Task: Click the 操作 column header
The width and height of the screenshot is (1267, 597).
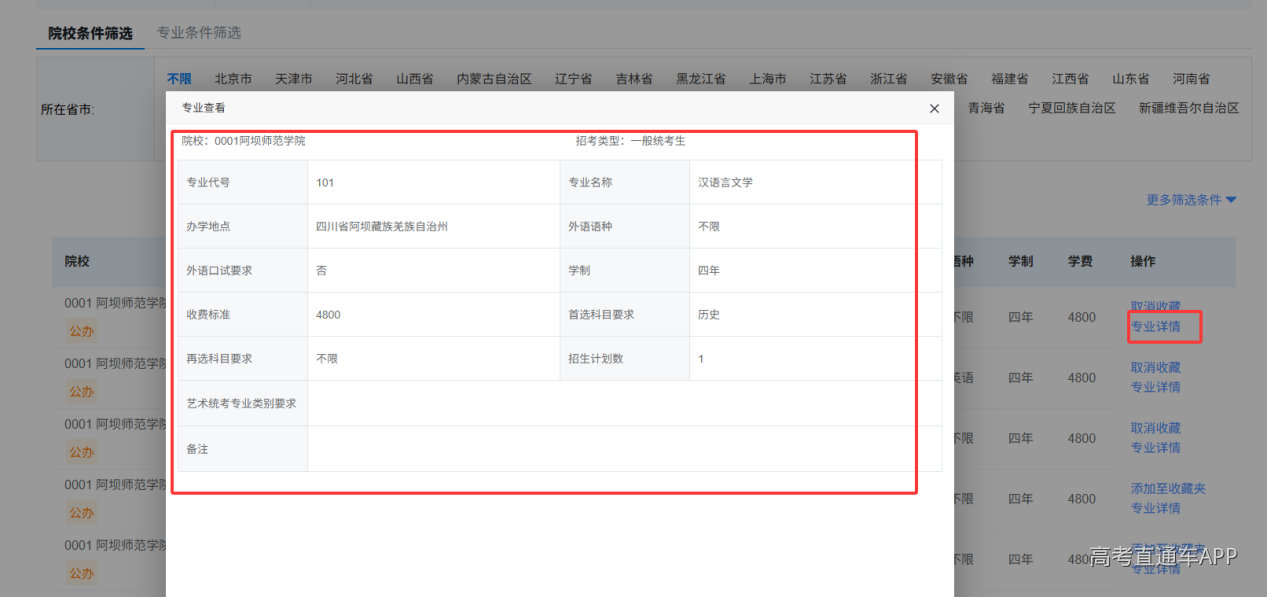Action: point(1142,261)
